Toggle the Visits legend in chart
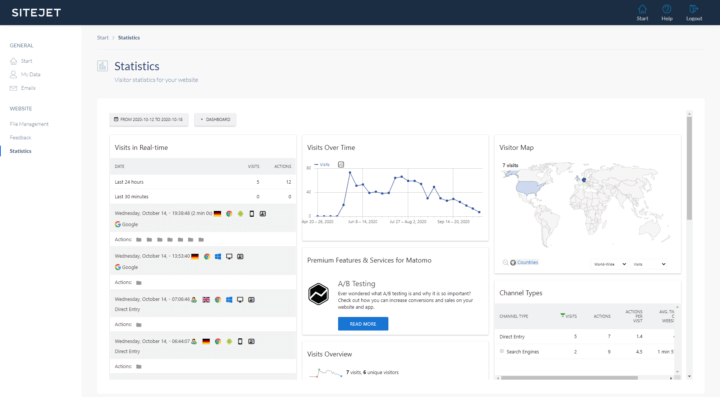The image size is (720, 397). 322,164
